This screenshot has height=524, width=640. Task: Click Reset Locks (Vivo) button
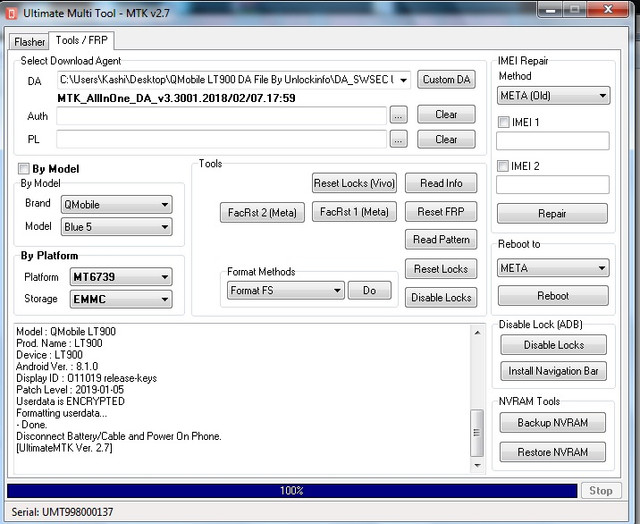pyautogui.click(x=354, y=183)
